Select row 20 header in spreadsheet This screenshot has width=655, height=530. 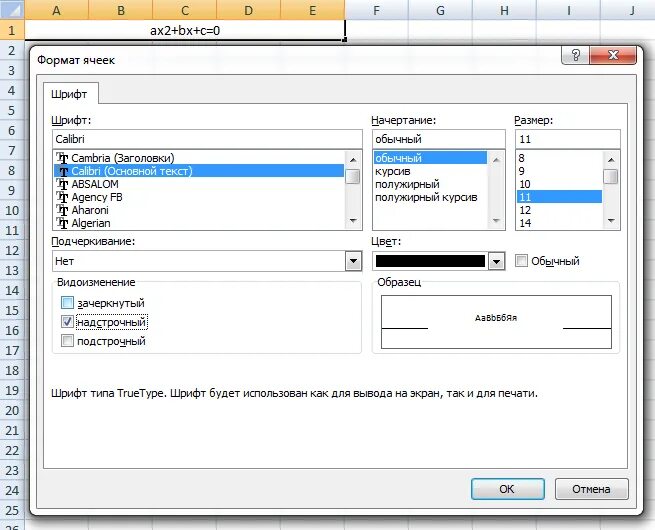12,410
